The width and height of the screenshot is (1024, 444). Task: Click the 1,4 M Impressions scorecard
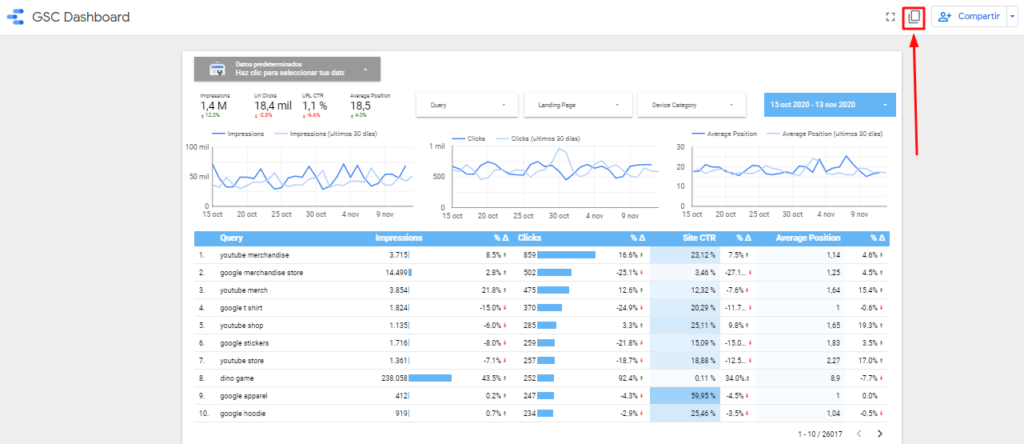tap(216, 104)
